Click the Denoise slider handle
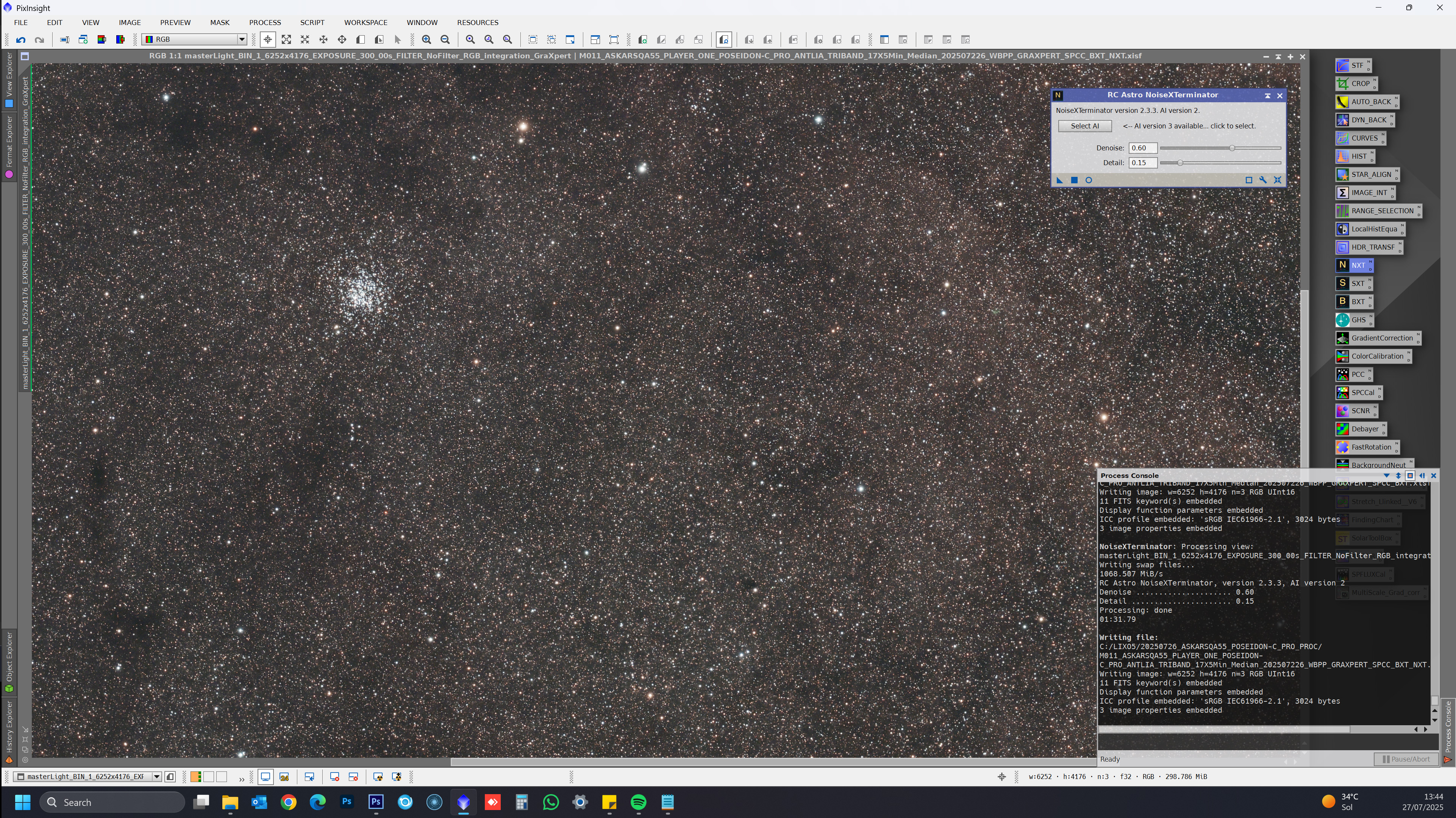Image resolution: width=1456 pixels, height=818 pixels. pos(1232,148)
